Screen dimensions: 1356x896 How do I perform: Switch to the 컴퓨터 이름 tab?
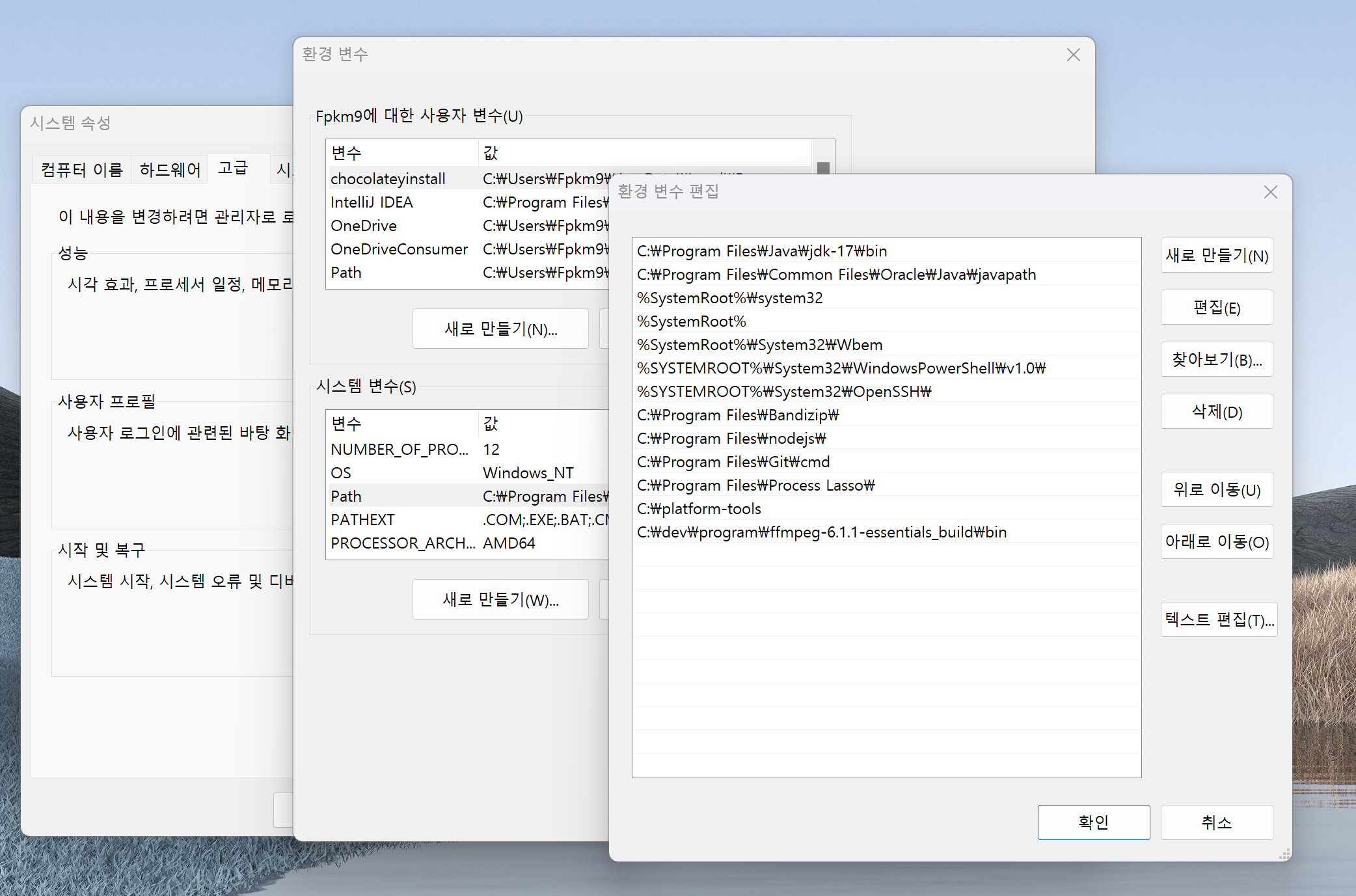[82, 170]
